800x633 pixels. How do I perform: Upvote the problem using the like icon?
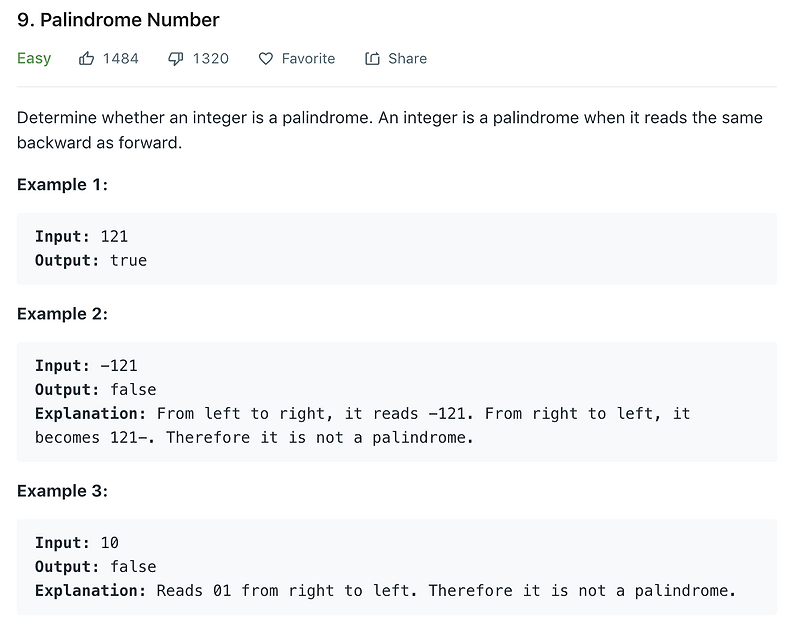pos(85,58)
